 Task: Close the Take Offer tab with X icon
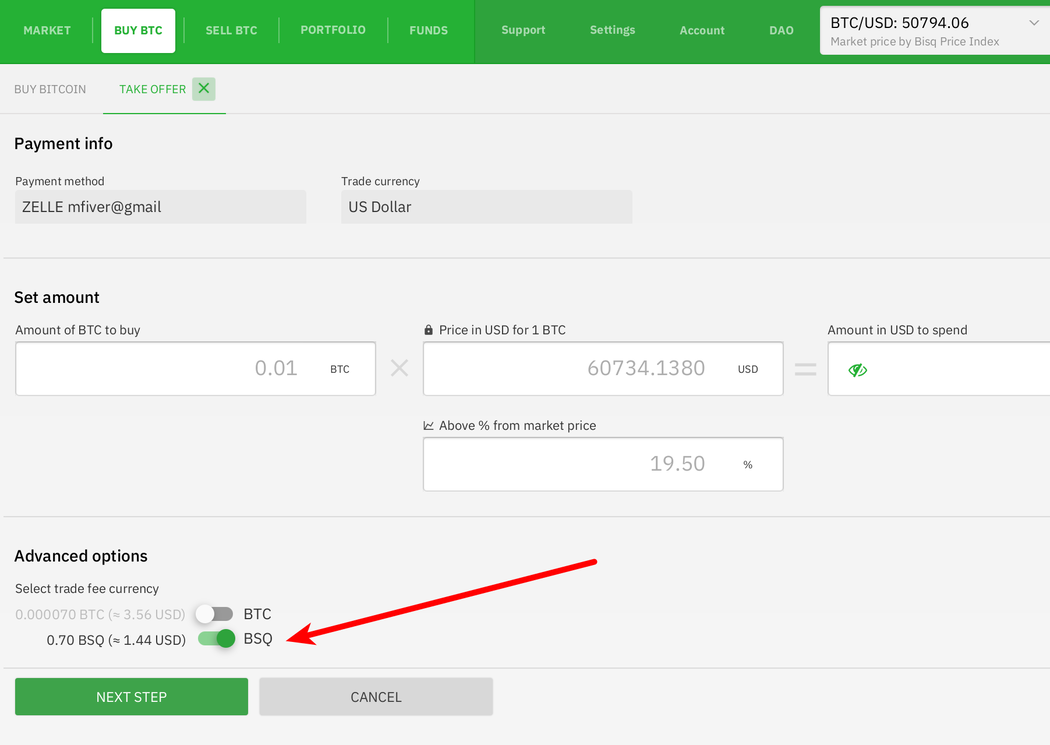pos(204,89)
